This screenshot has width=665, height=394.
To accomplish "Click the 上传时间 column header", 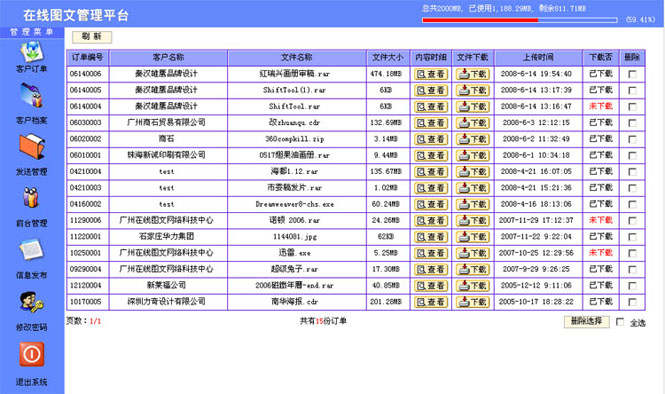I will click(538, 57).
